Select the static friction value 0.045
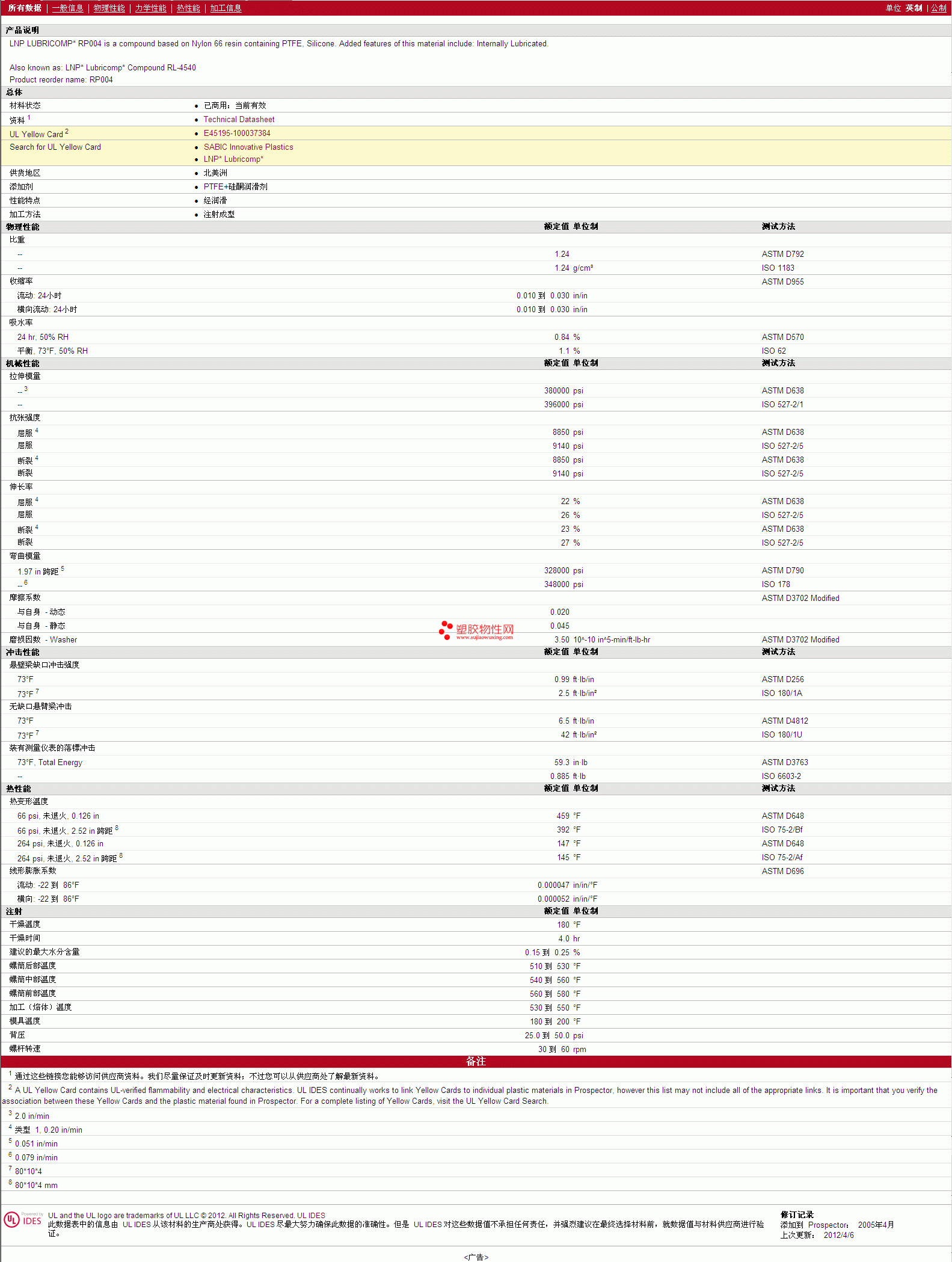Viewport: 952px width, 1262px height. point(559,626)
